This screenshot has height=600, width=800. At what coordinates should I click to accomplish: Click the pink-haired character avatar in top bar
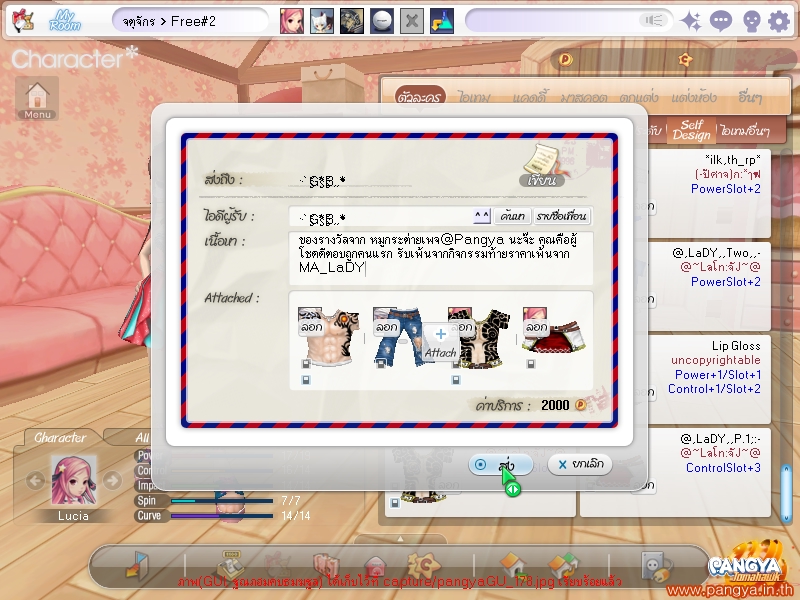291,21
